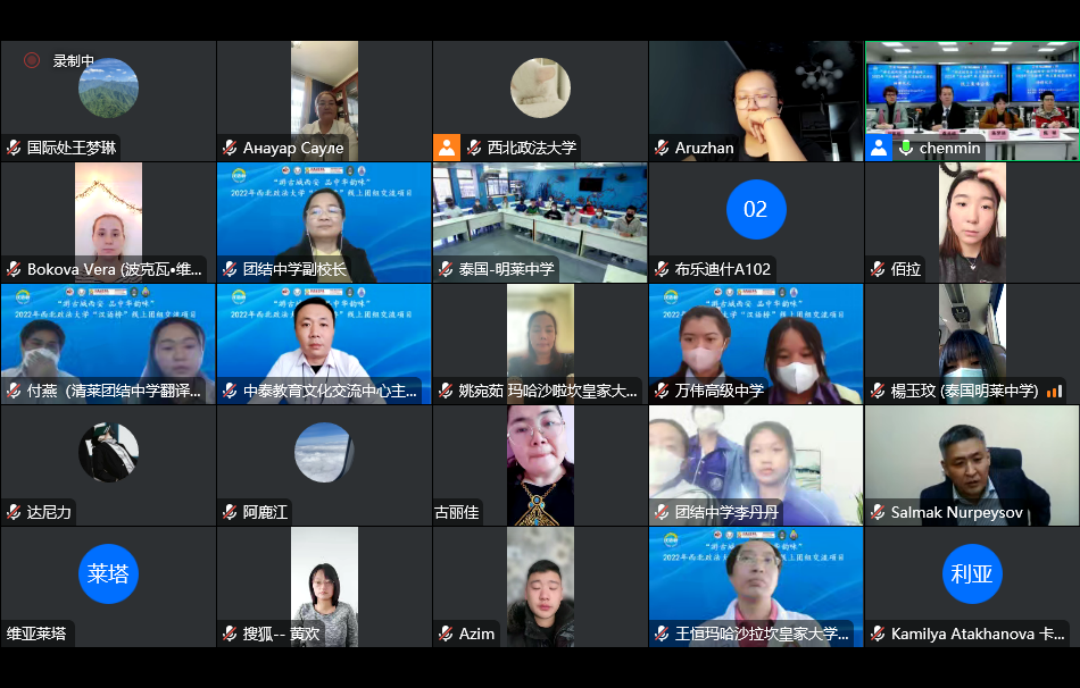Click the 团结中学副校长 name label

coord(294,269)
